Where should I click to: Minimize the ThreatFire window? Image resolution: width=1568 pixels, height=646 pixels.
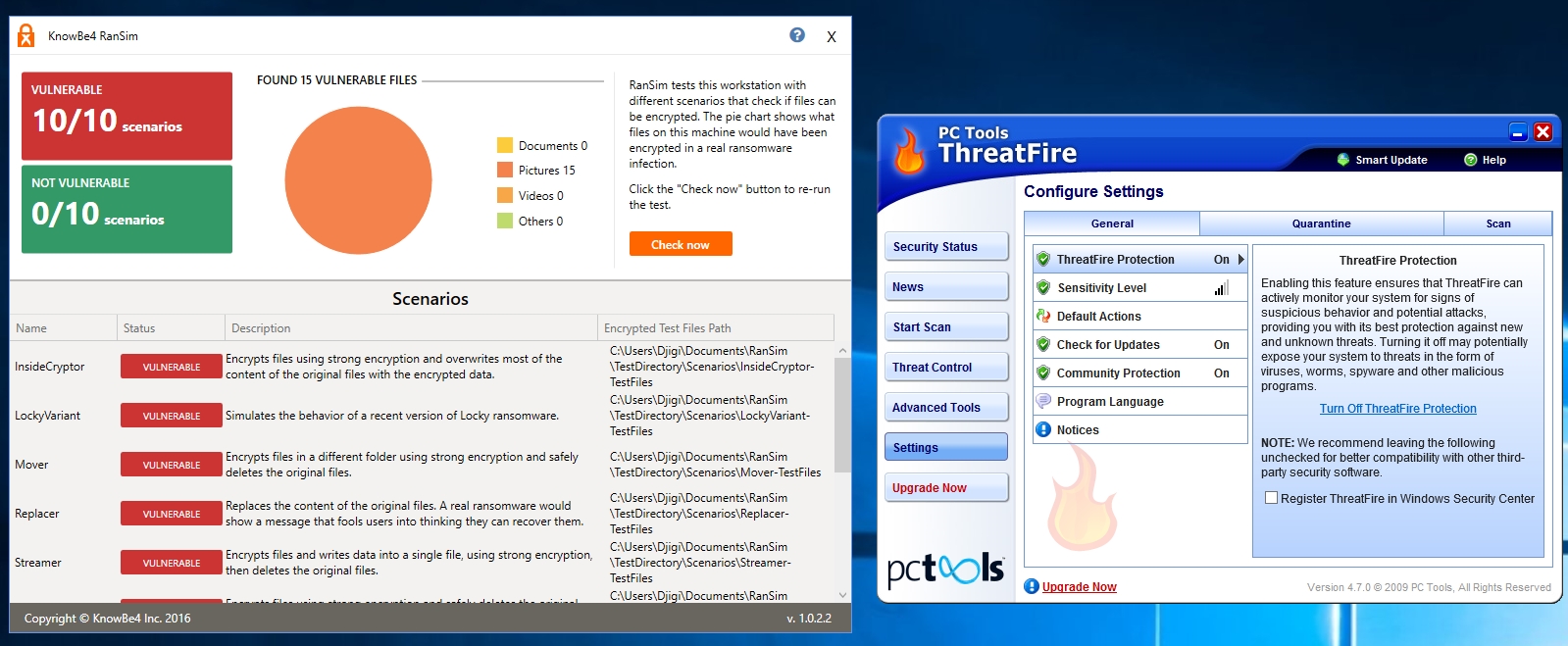[1518, 131]
